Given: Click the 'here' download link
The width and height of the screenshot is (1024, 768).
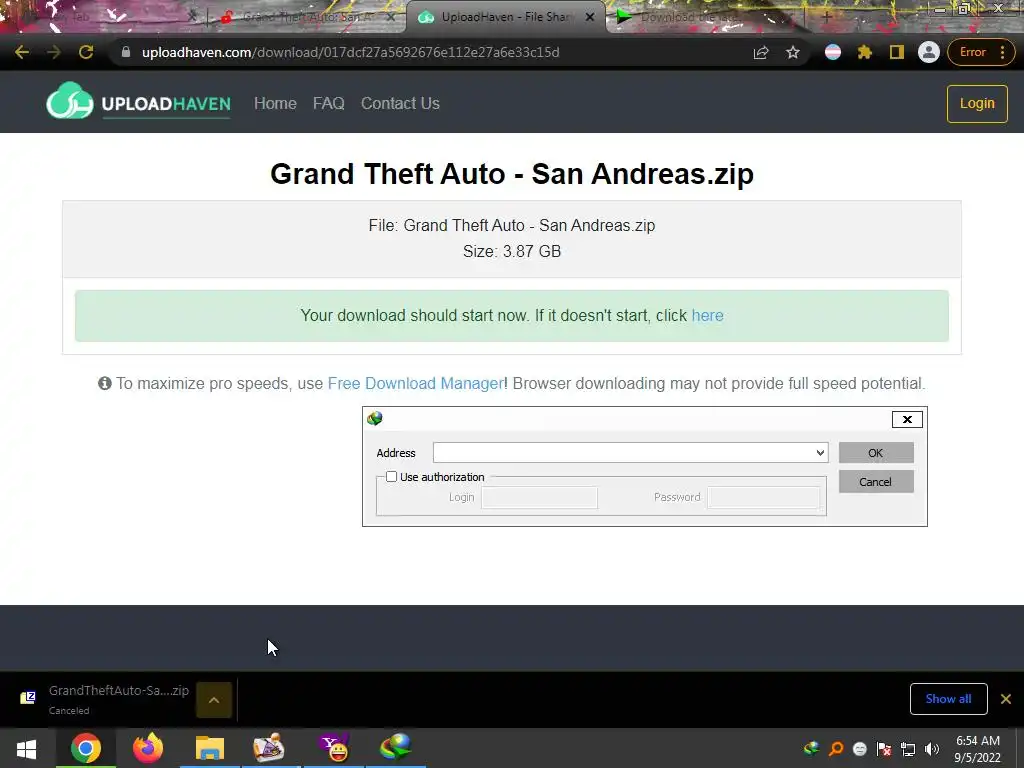Looking at the screenshot, I should (707, 315).
